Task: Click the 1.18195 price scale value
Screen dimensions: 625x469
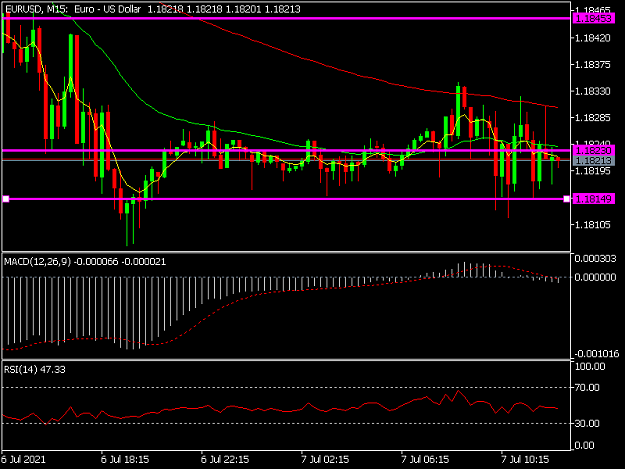Action: coord(593,171)
